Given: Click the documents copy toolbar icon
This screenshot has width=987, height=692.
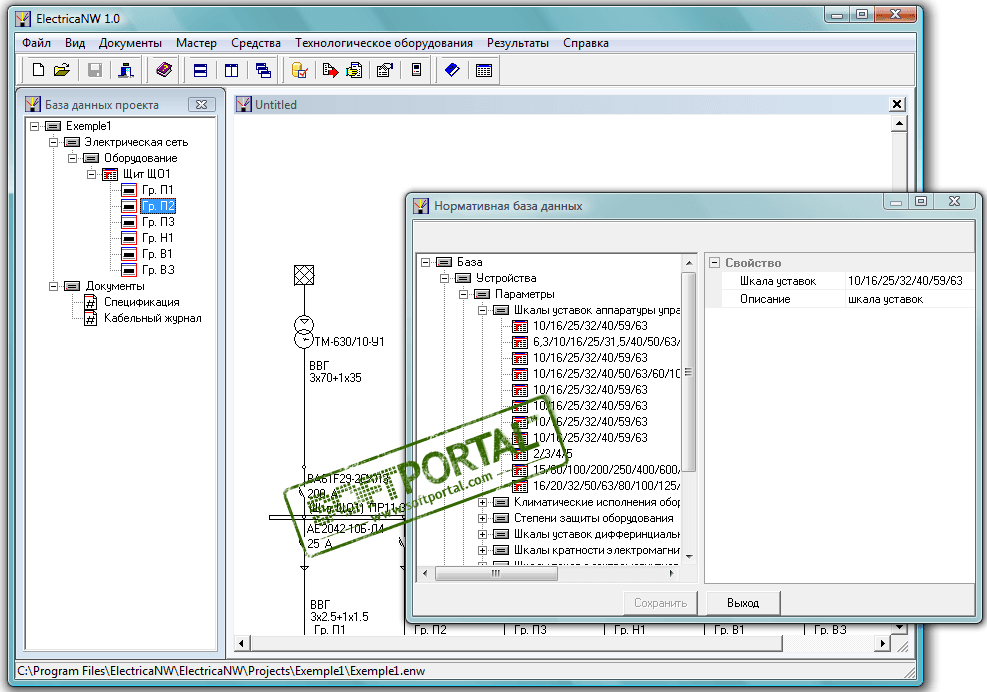Looking at the screenshot, I should (354, 71).
